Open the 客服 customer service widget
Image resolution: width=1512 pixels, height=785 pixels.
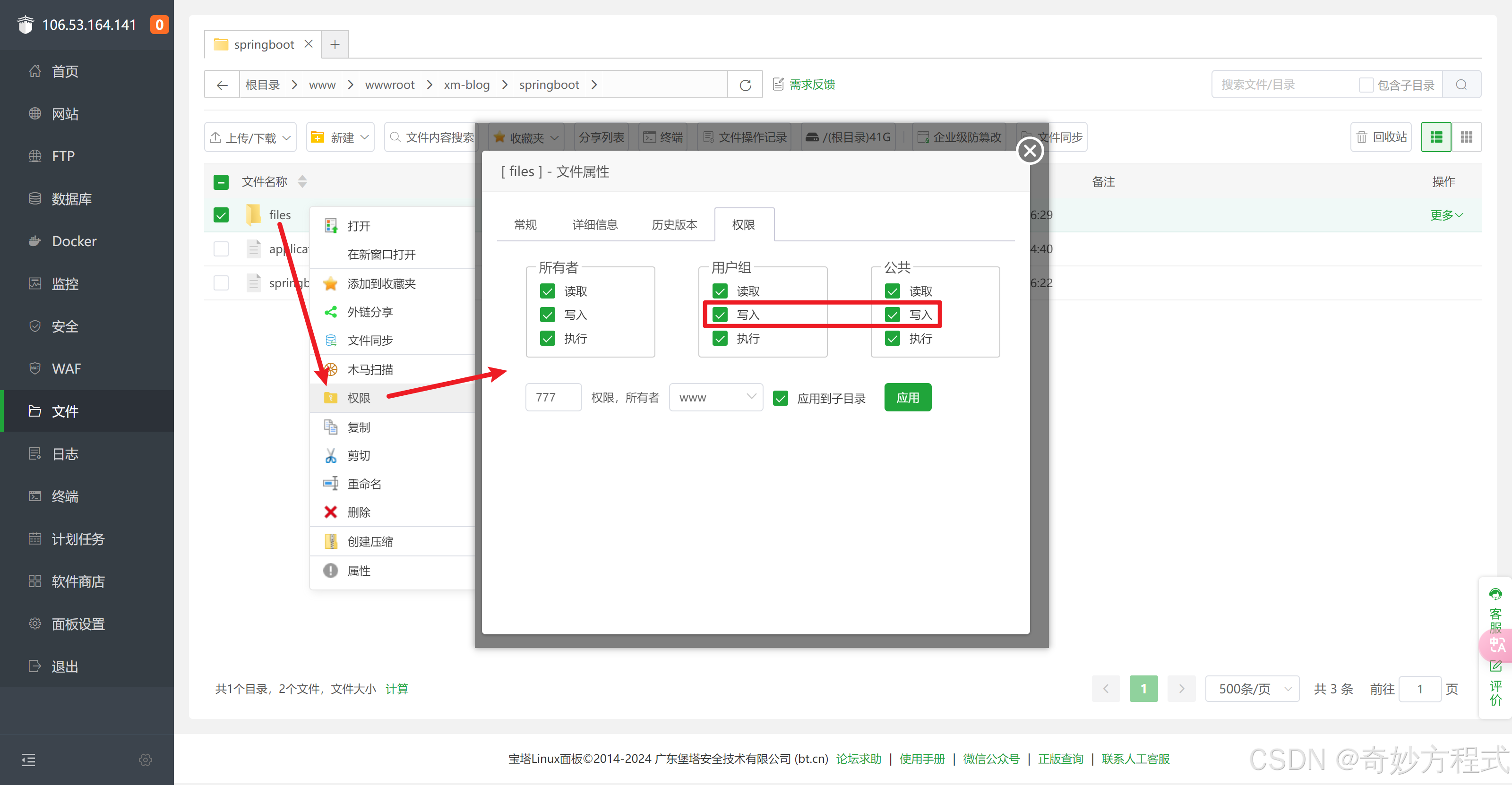[1495, 610]
